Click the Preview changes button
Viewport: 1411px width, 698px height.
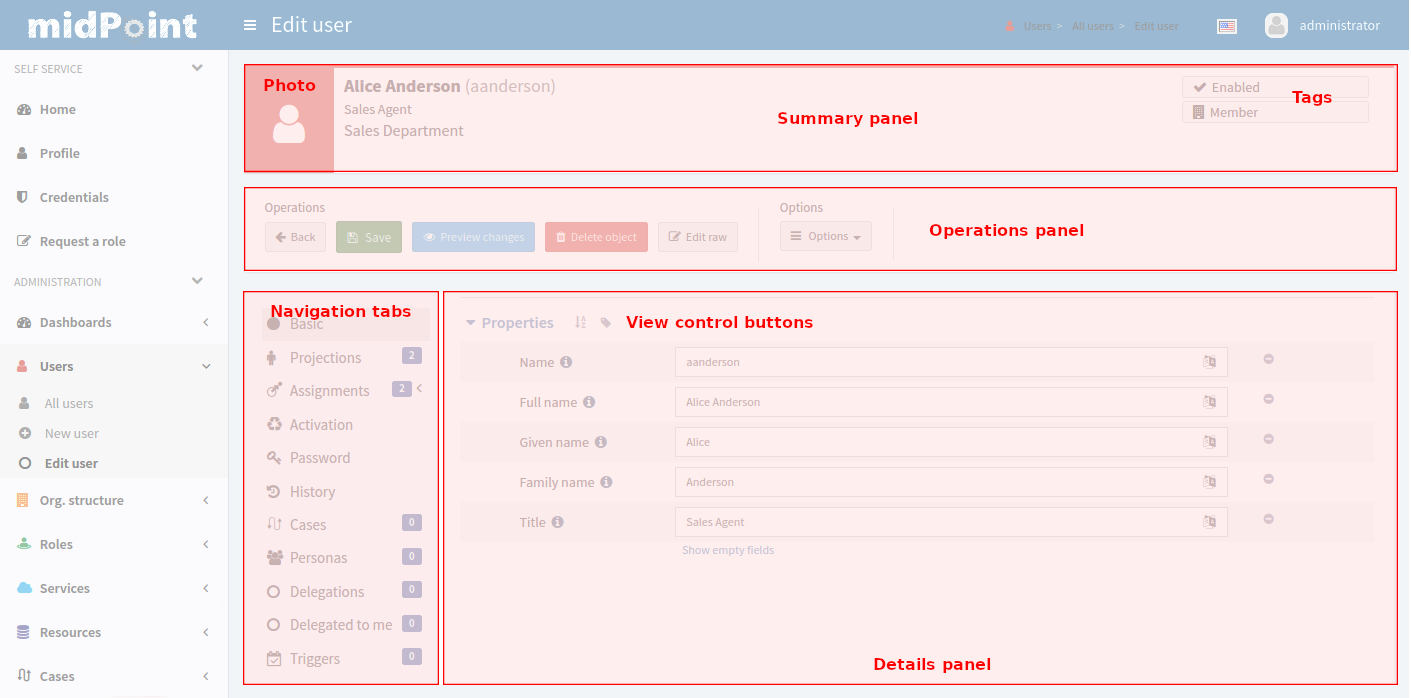(473, 237)
